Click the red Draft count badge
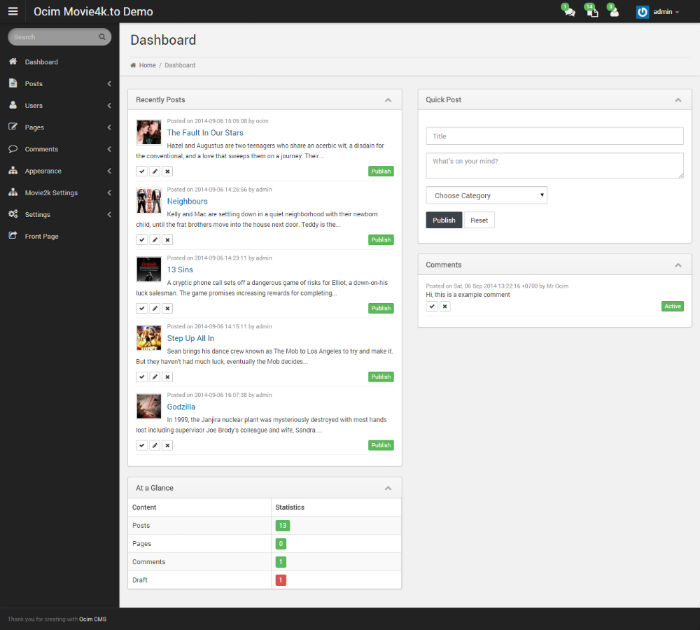The width and height of the screenshot is (700, 630). point(281,580)
